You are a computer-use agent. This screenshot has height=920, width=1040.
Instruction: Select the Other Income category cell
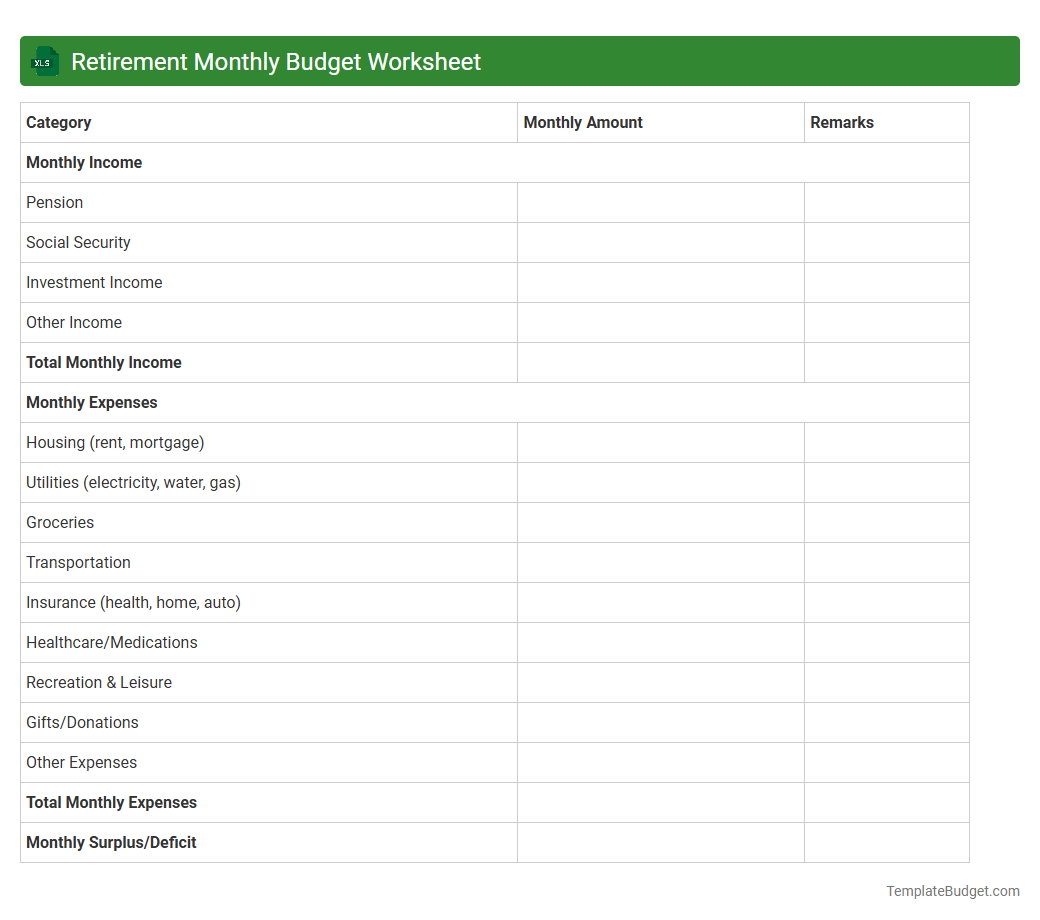tap(74, 322)
